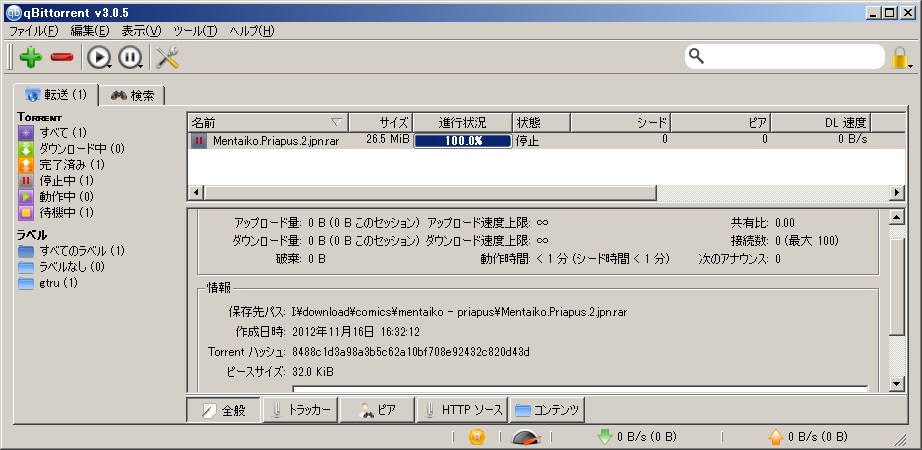Image resolution: width=922 pixels, height=450 pixels.
Task: Open options via the wrench tools icon
Action: (x=167, y=57)
